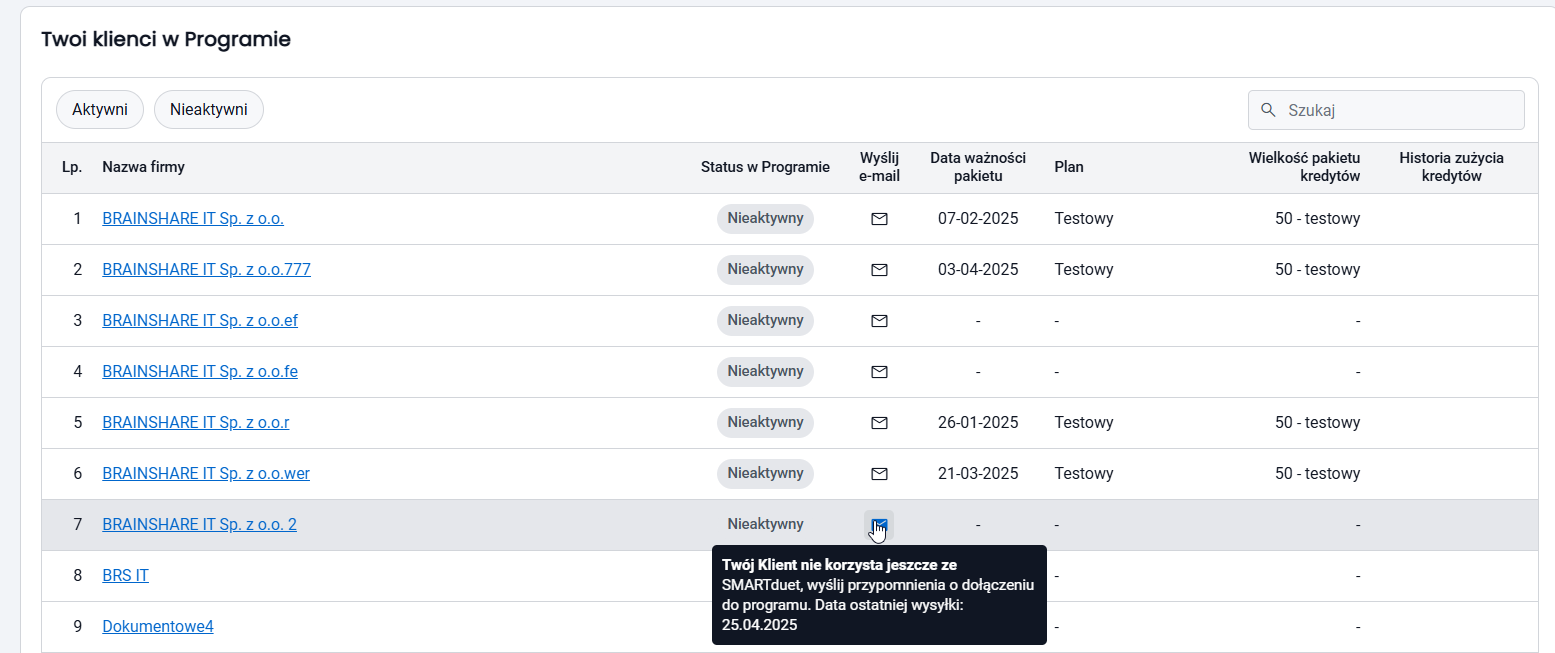Viewport: 1555px width, 653px height.
Task: Filter by Nieaktywni clients
Action: 209,110
